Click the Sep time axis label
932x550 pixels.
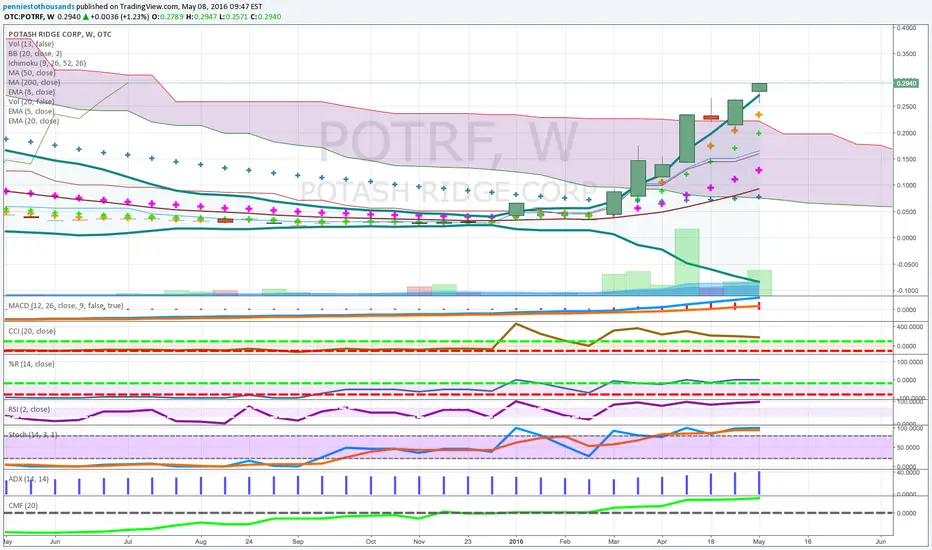[298, 542]
